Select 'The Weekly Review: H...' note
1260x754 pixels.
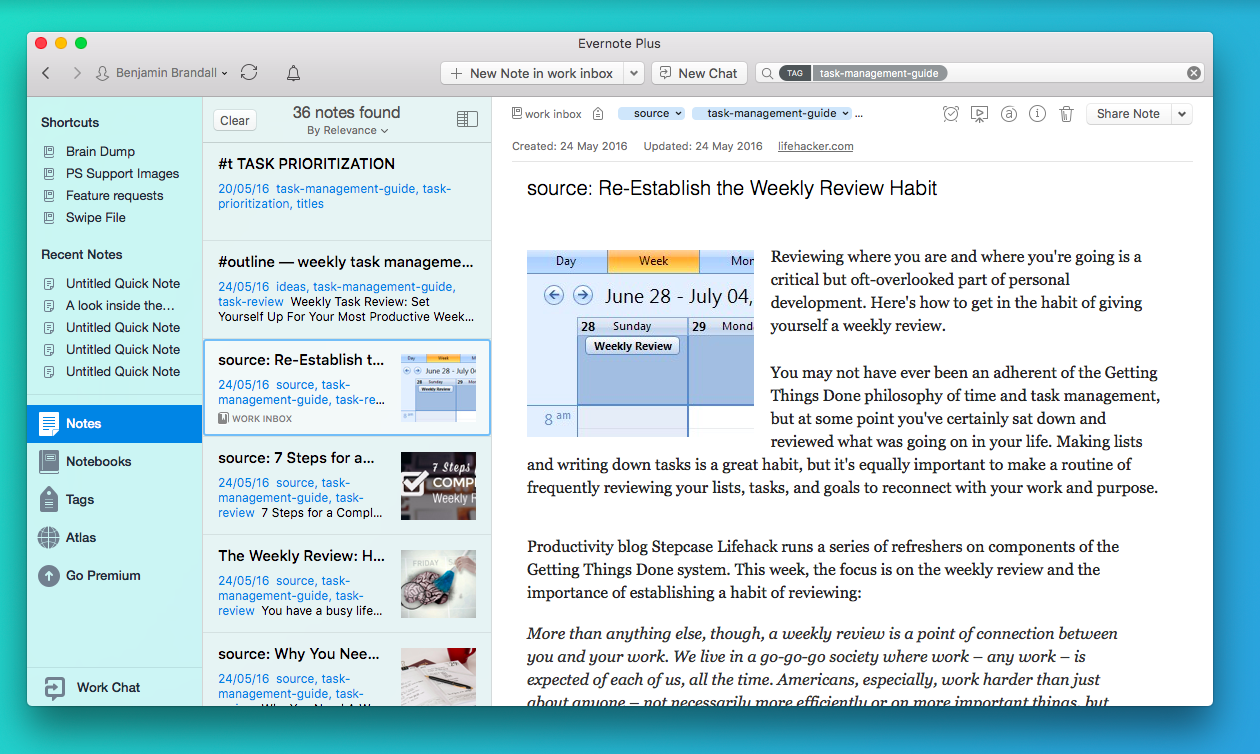347,584
